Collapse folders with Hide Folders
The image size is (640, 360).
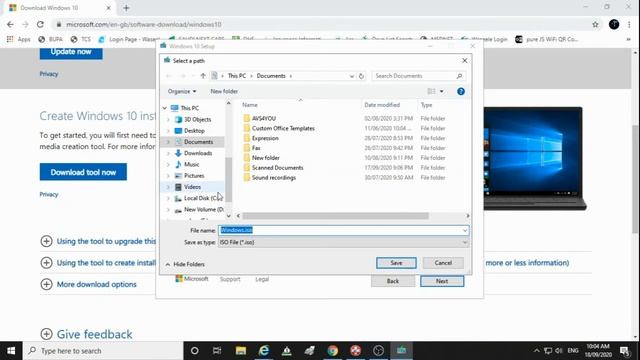pos(185,264)
